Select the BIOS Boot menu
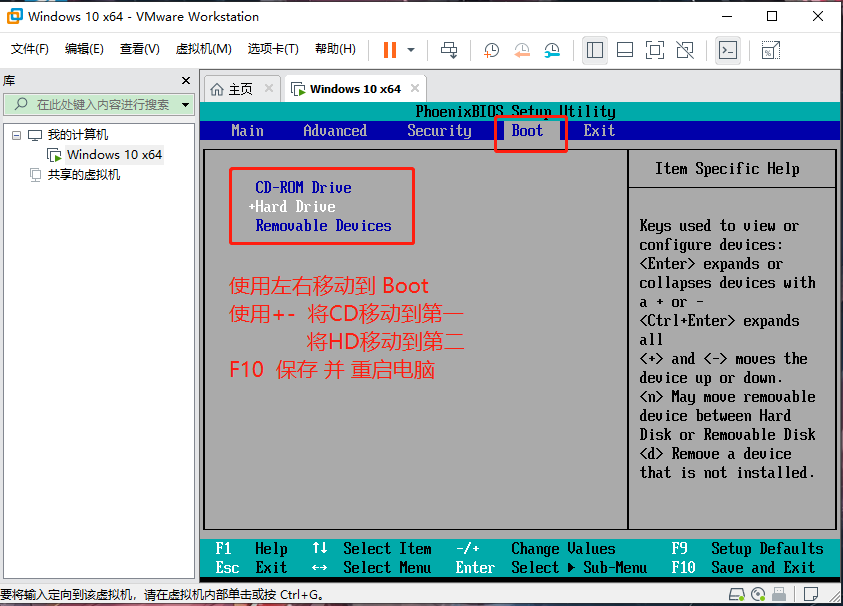Viewport: 843px width, 606px height. [527, 131]
